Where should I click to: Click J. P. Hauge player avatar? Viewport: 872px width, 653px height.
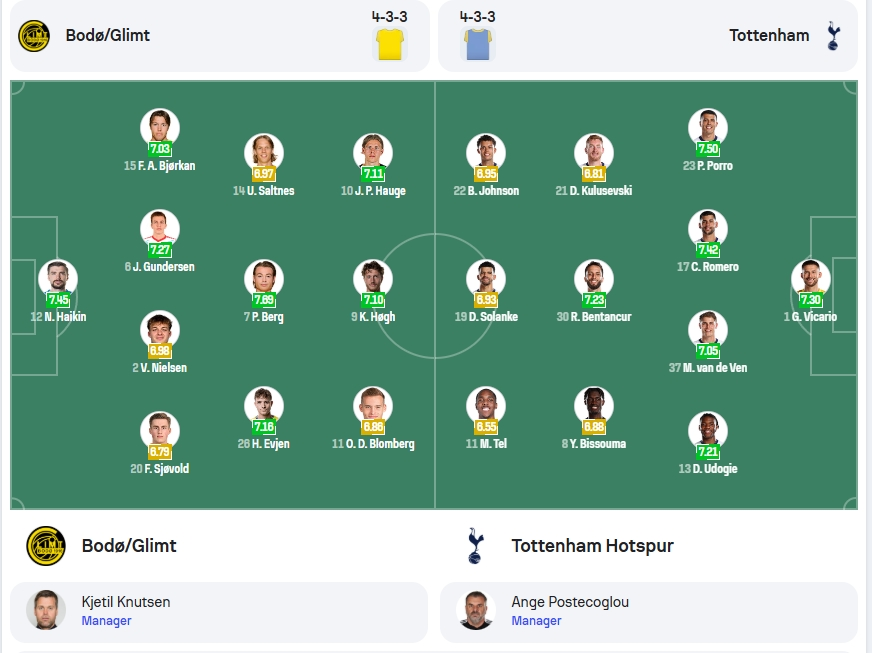click(373, 153)
